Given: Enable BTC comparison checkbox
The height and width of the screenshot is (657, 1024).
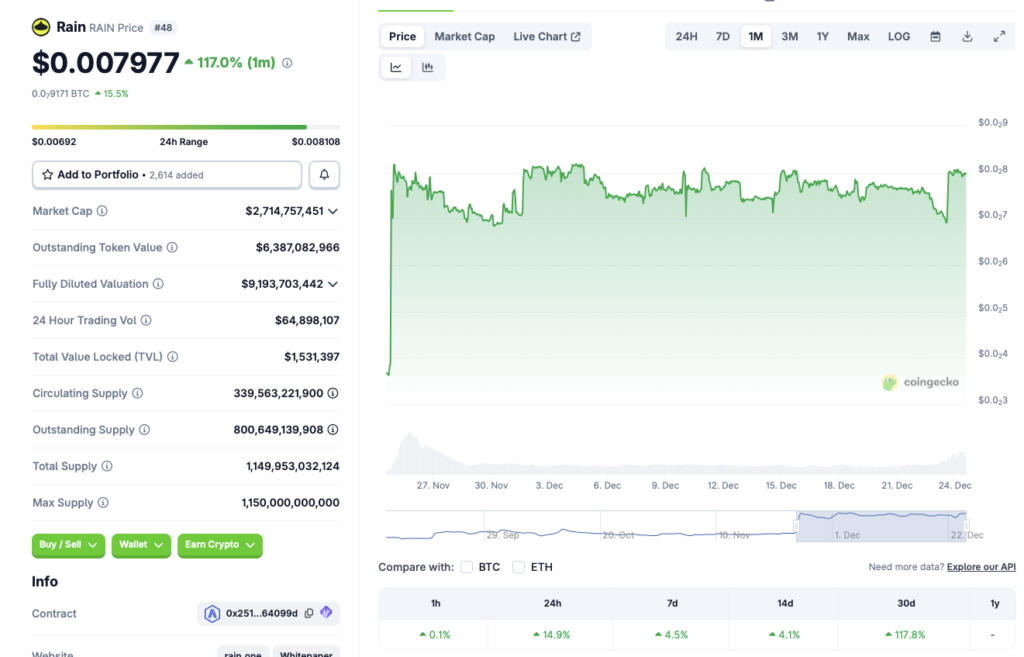Looking at the screenshot, I should point(466,566).
